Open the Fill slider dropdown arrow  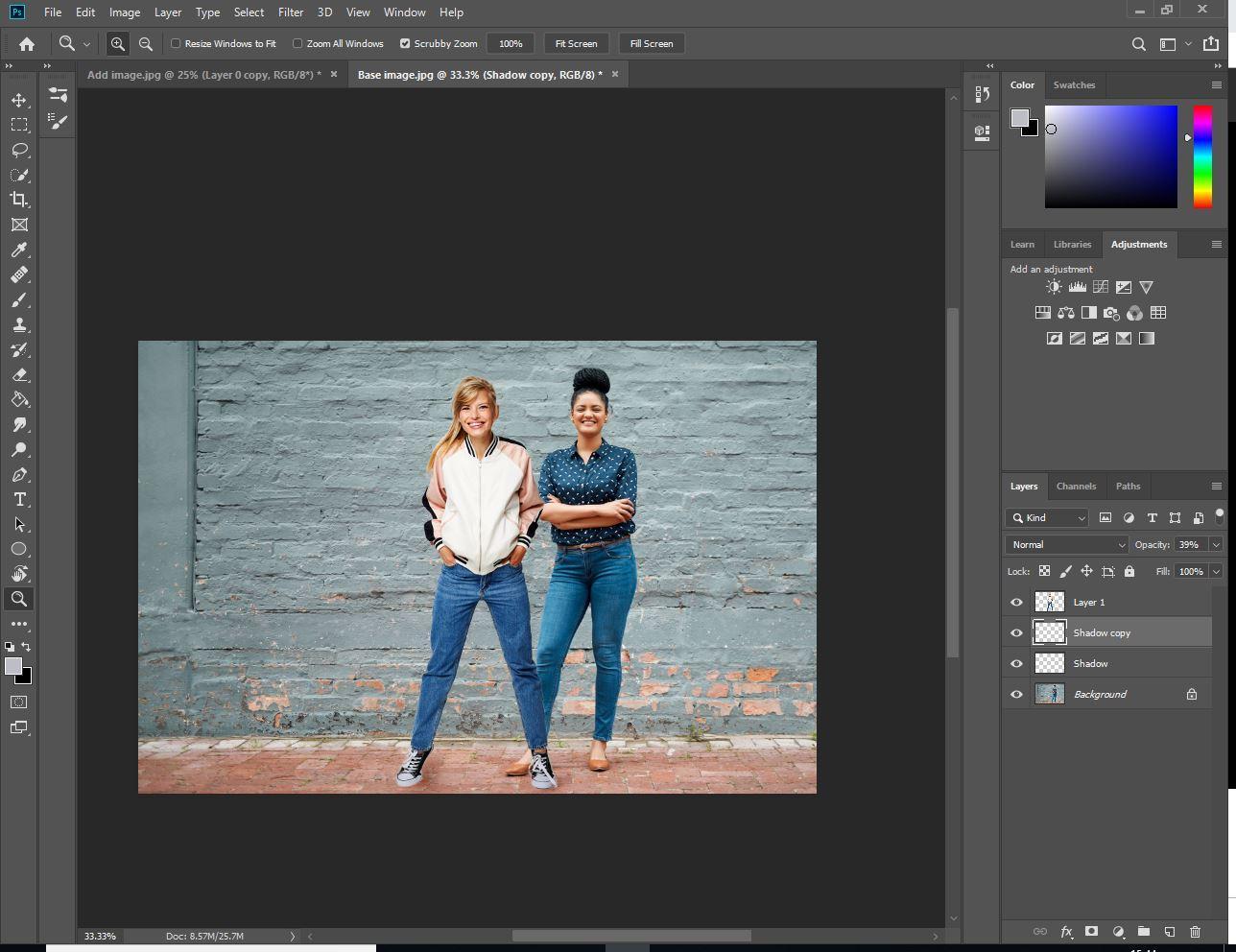click(1216, 571)
